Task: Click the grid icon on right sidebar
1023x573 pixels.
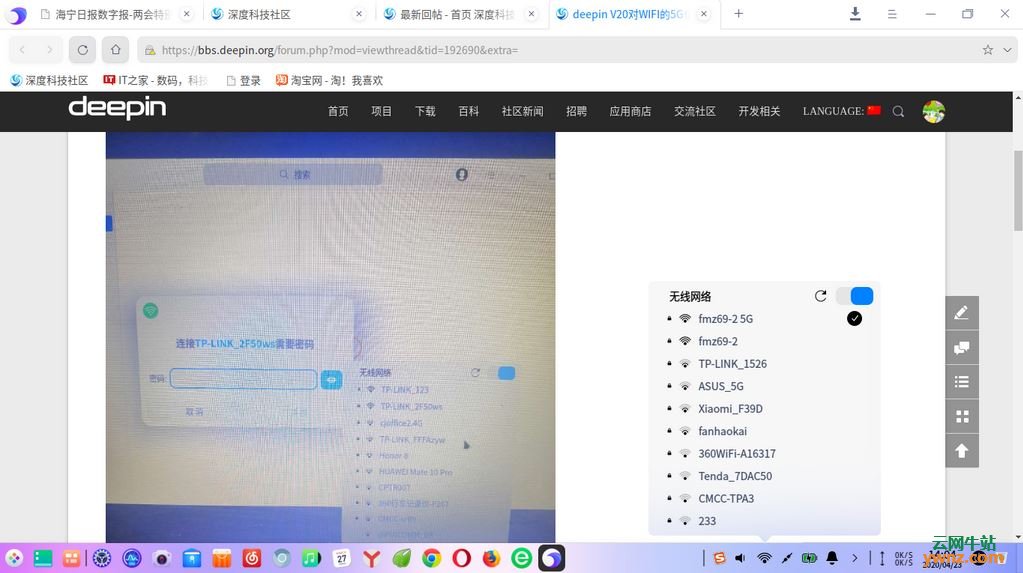Action: pyautogui.click(x=962, y=416)
